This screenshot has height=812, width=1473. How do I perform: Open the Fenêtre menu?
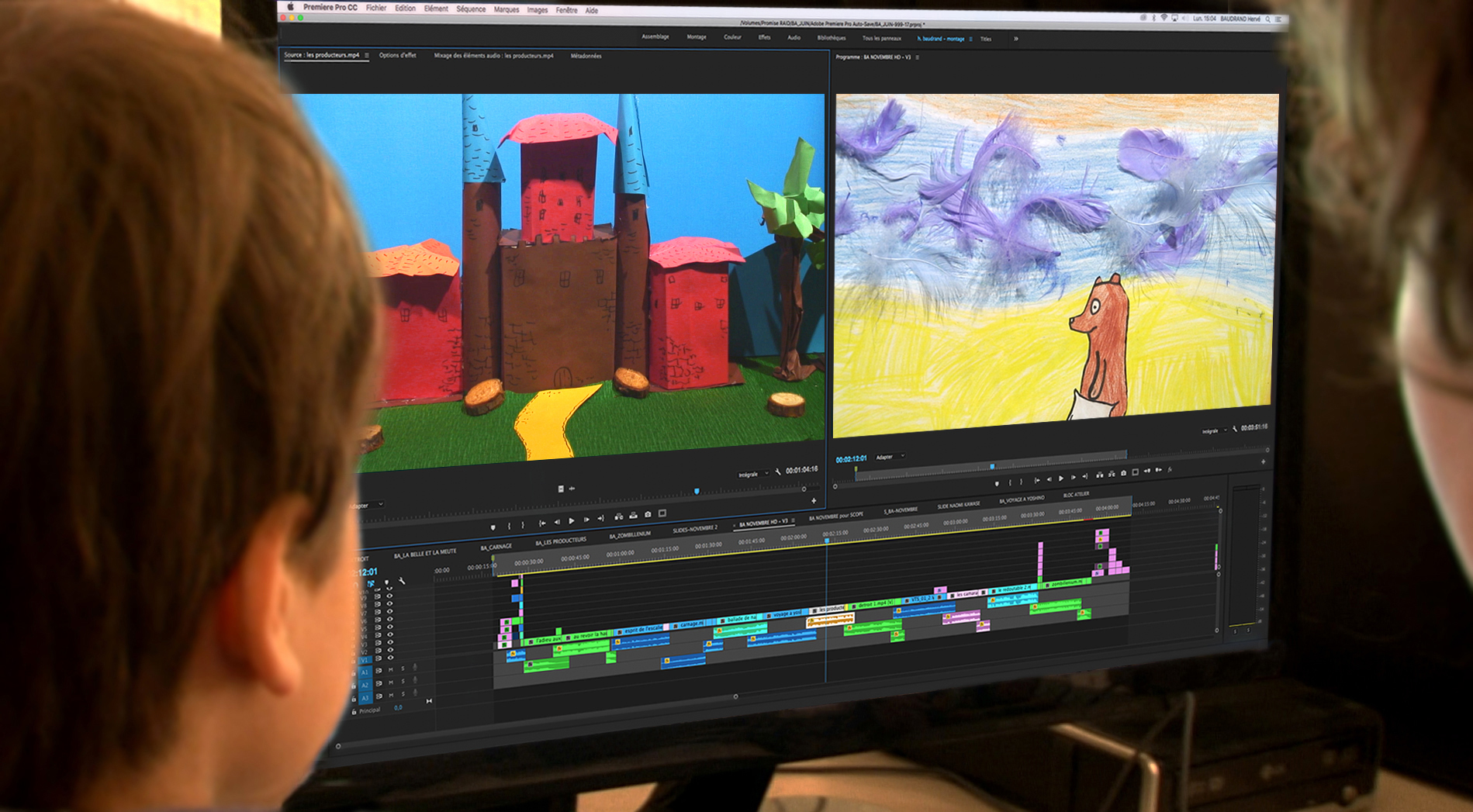tap(566, 11)
